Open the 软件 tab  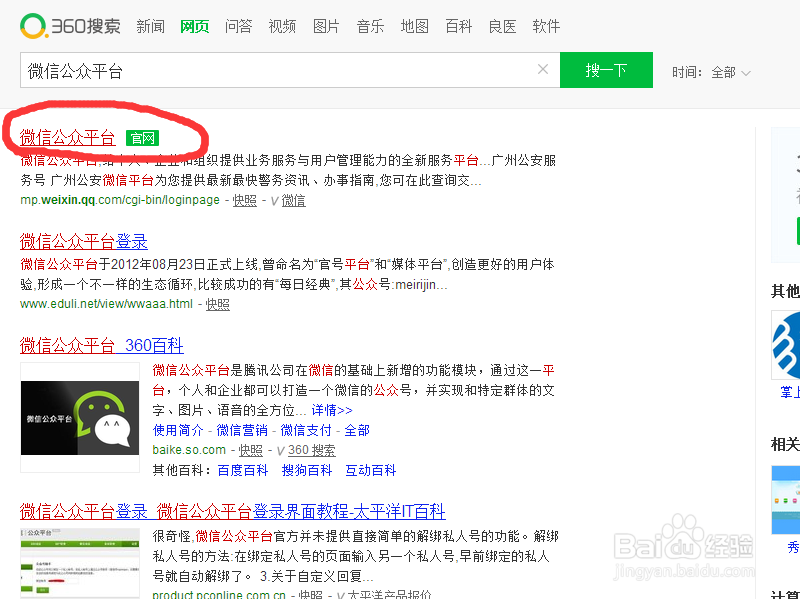546,27
